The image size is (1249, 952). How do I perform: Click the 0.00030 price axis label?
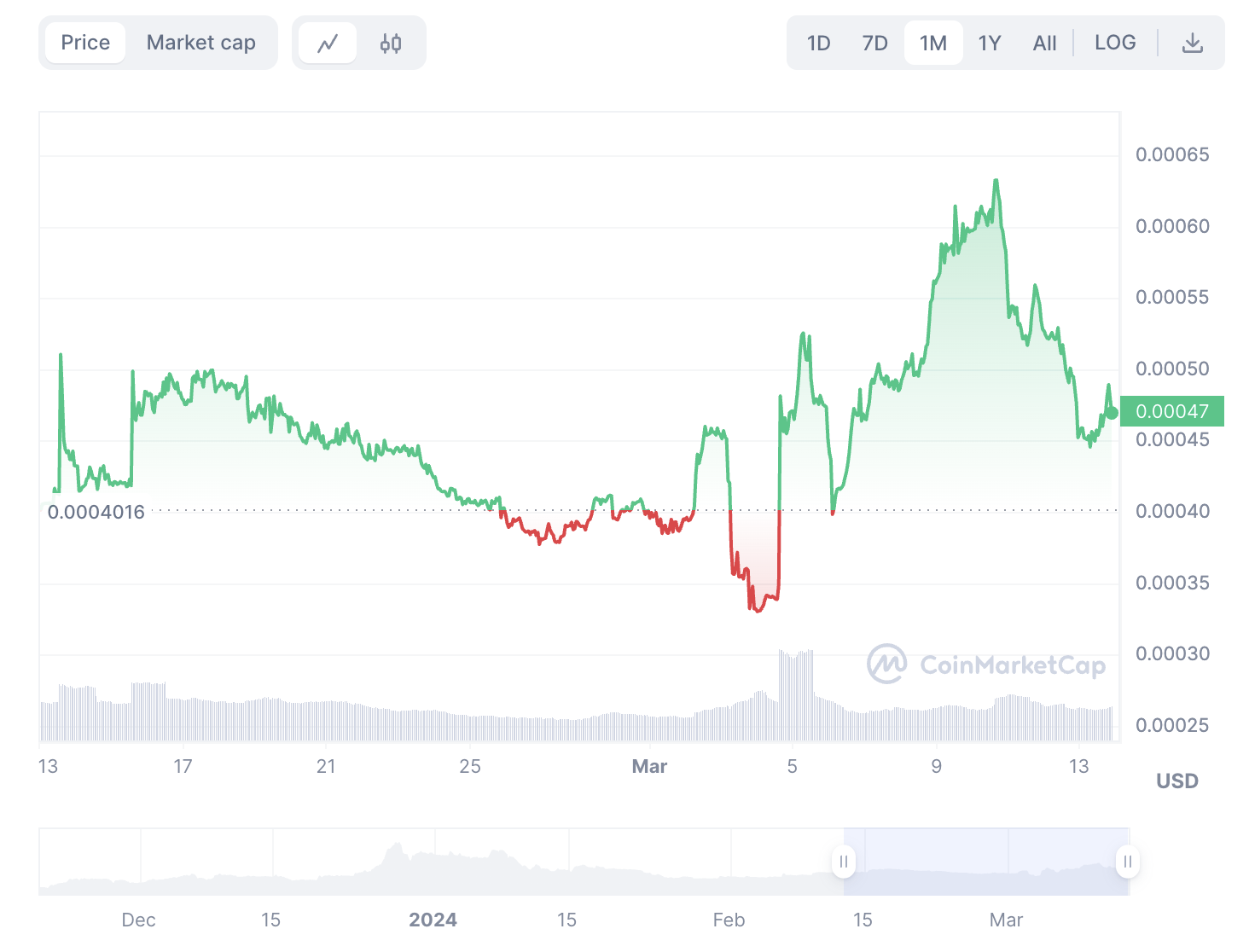[x=1172, y=653]
